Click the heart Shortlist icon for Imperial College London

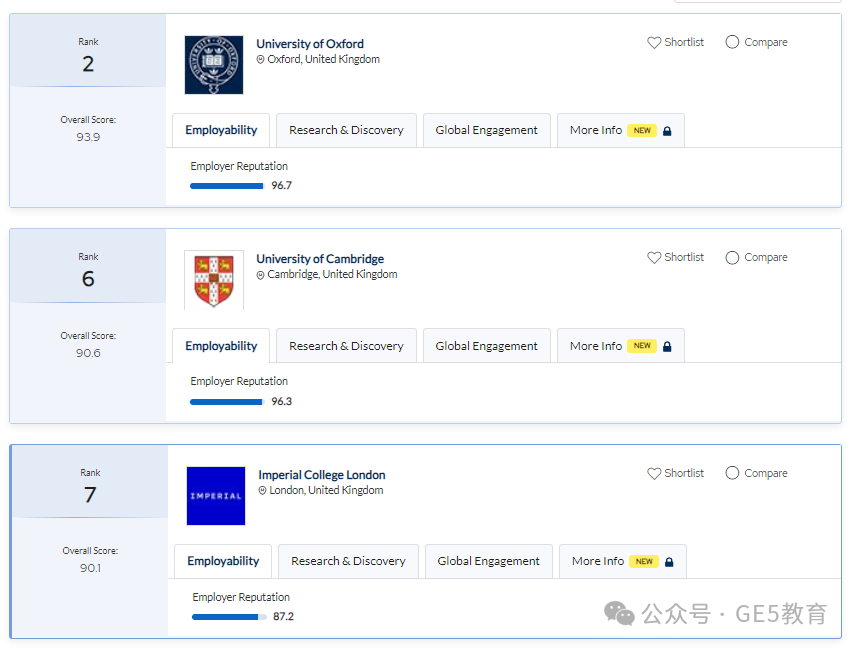[x=654, y=473]
